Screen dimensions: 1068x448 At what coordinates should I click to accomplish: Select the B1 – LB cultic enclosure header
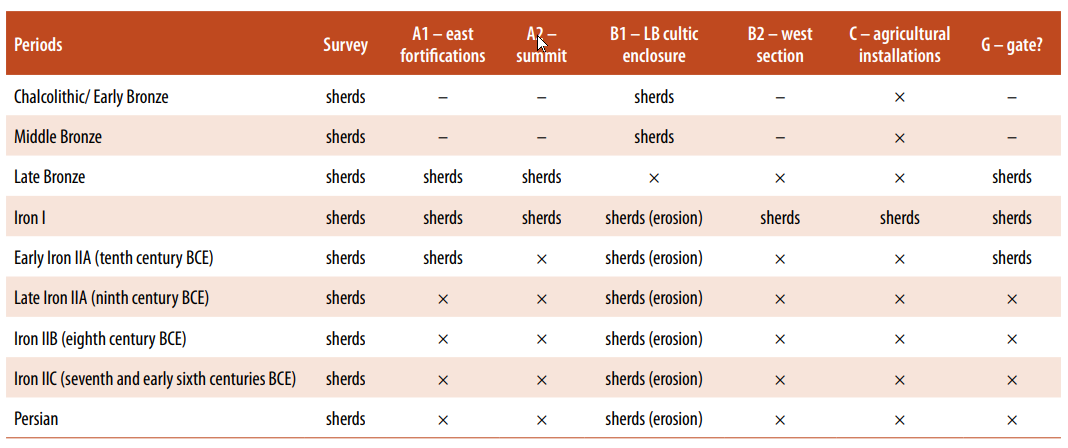(x=654, y=45)
